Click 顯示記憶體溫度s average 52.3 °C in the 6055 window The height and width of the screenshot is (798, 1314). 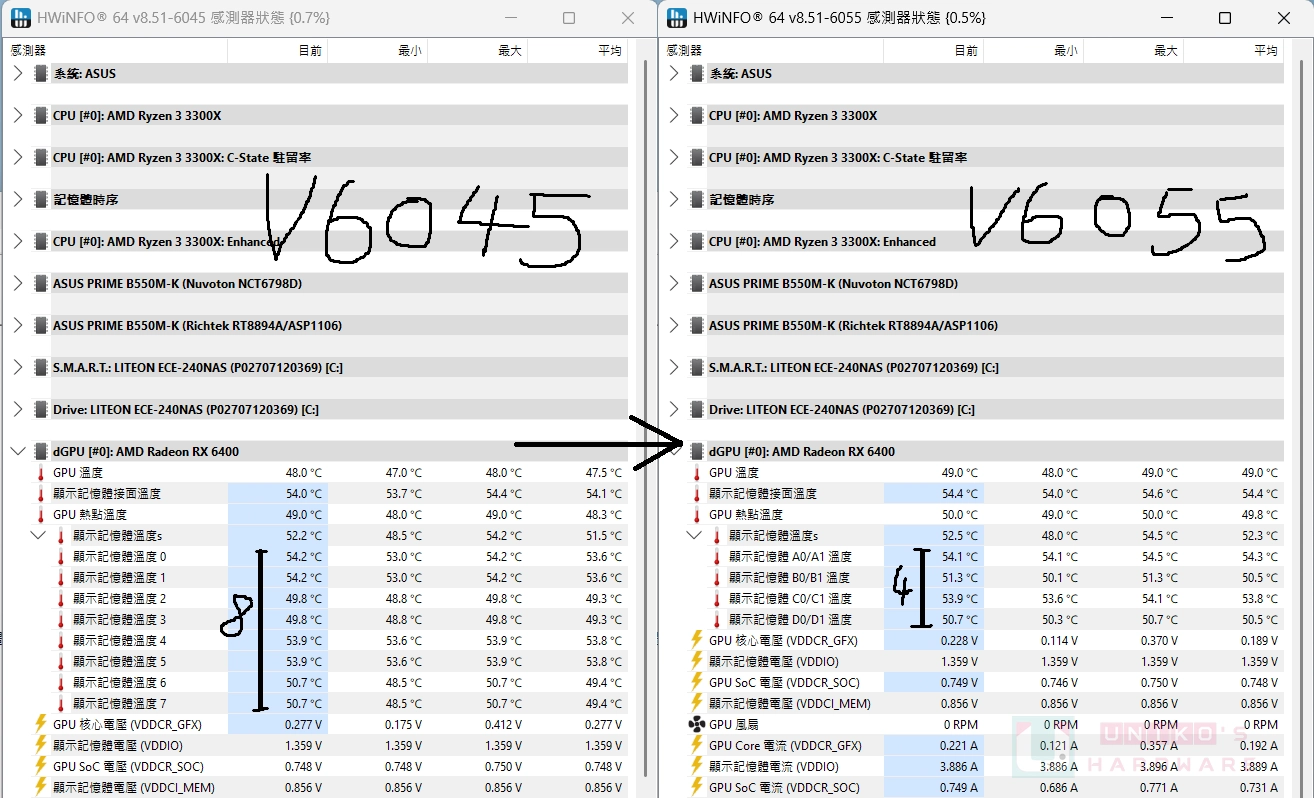click(x=1259, y=535)
